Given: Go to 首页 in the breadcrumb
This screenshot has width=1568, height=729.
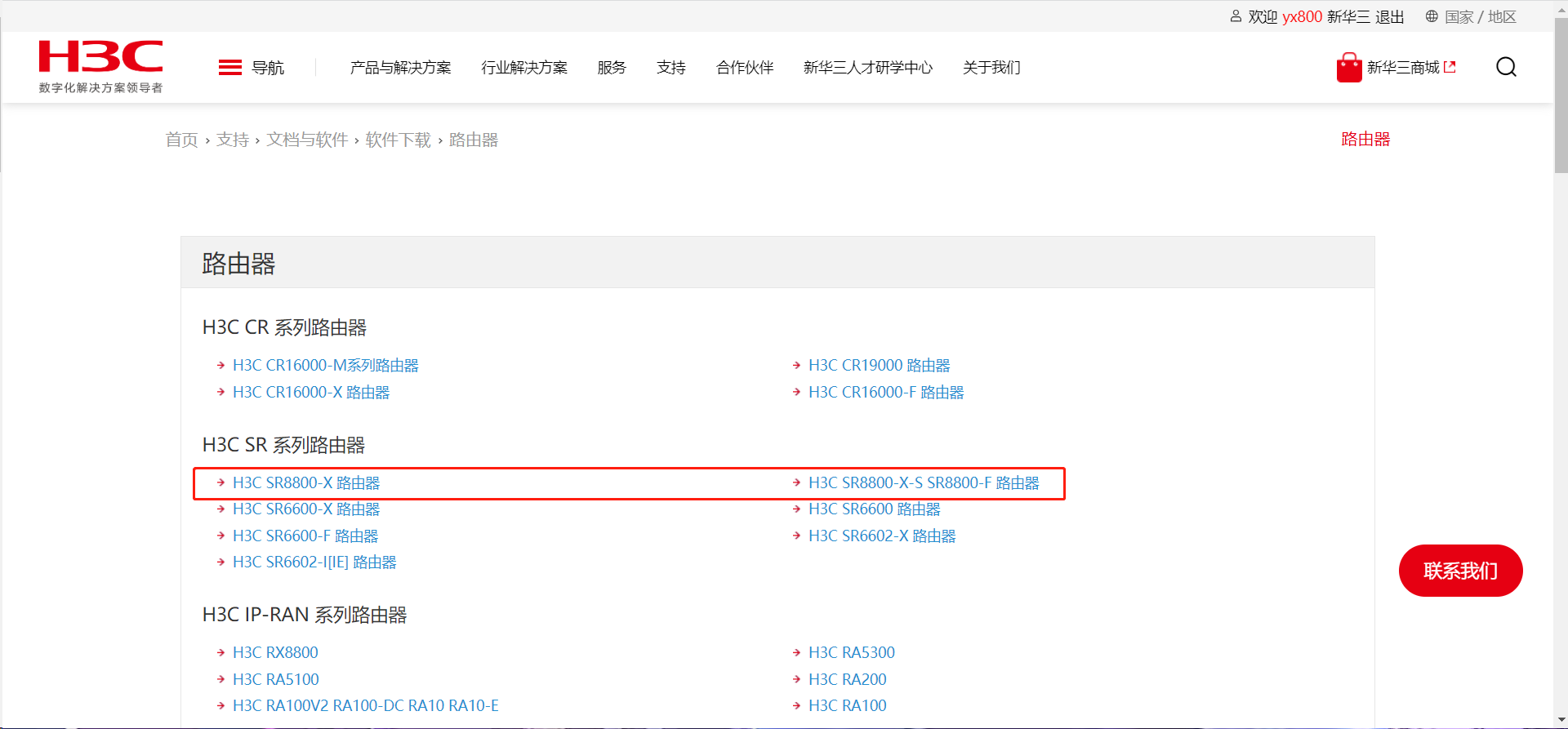Looking at the screenshot, I should coord(181,140).
